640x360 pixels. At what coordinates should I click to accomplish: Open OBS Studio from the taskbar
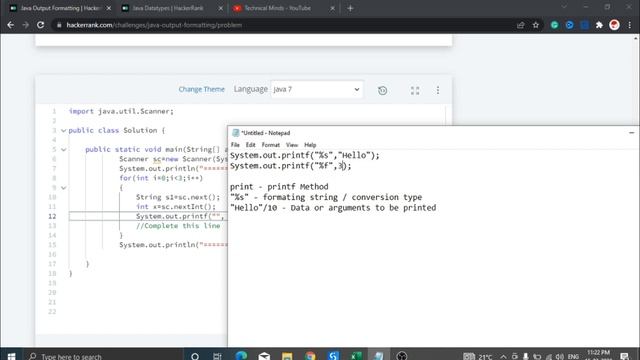tap(402, 356)
